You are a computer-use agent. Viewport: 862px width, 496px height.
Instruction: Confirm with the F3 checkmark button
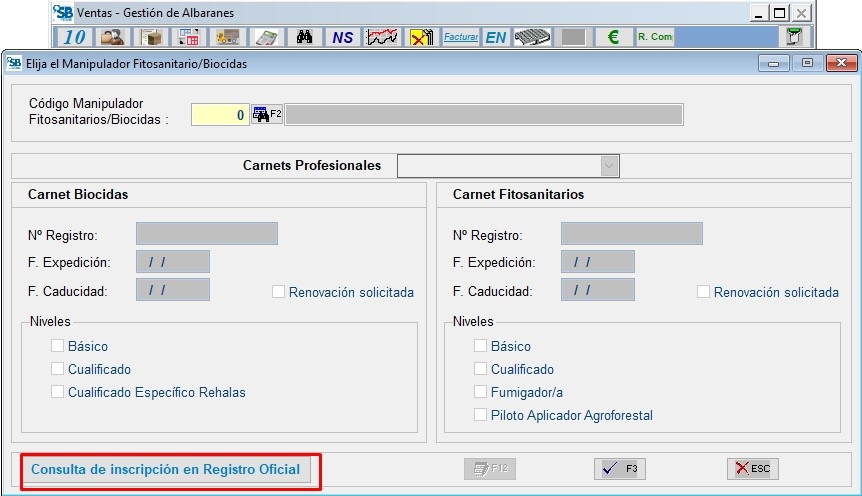point(620,469)
